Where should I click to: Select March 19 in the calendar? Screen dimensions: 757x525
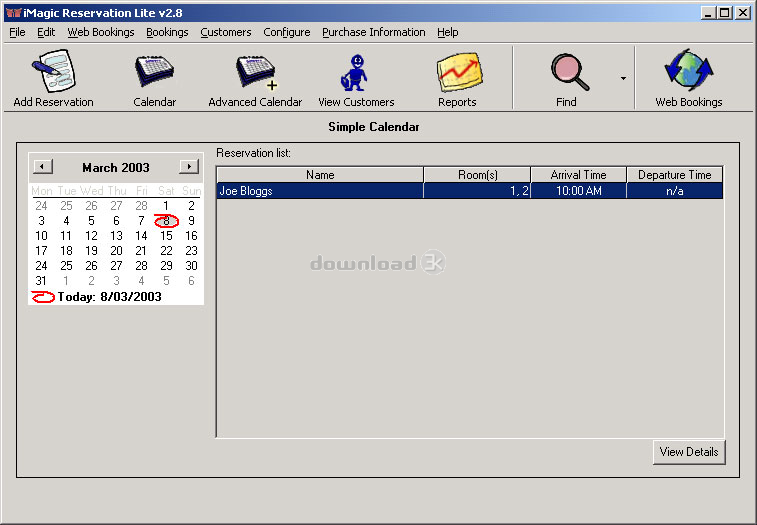(x=91, y=251)
